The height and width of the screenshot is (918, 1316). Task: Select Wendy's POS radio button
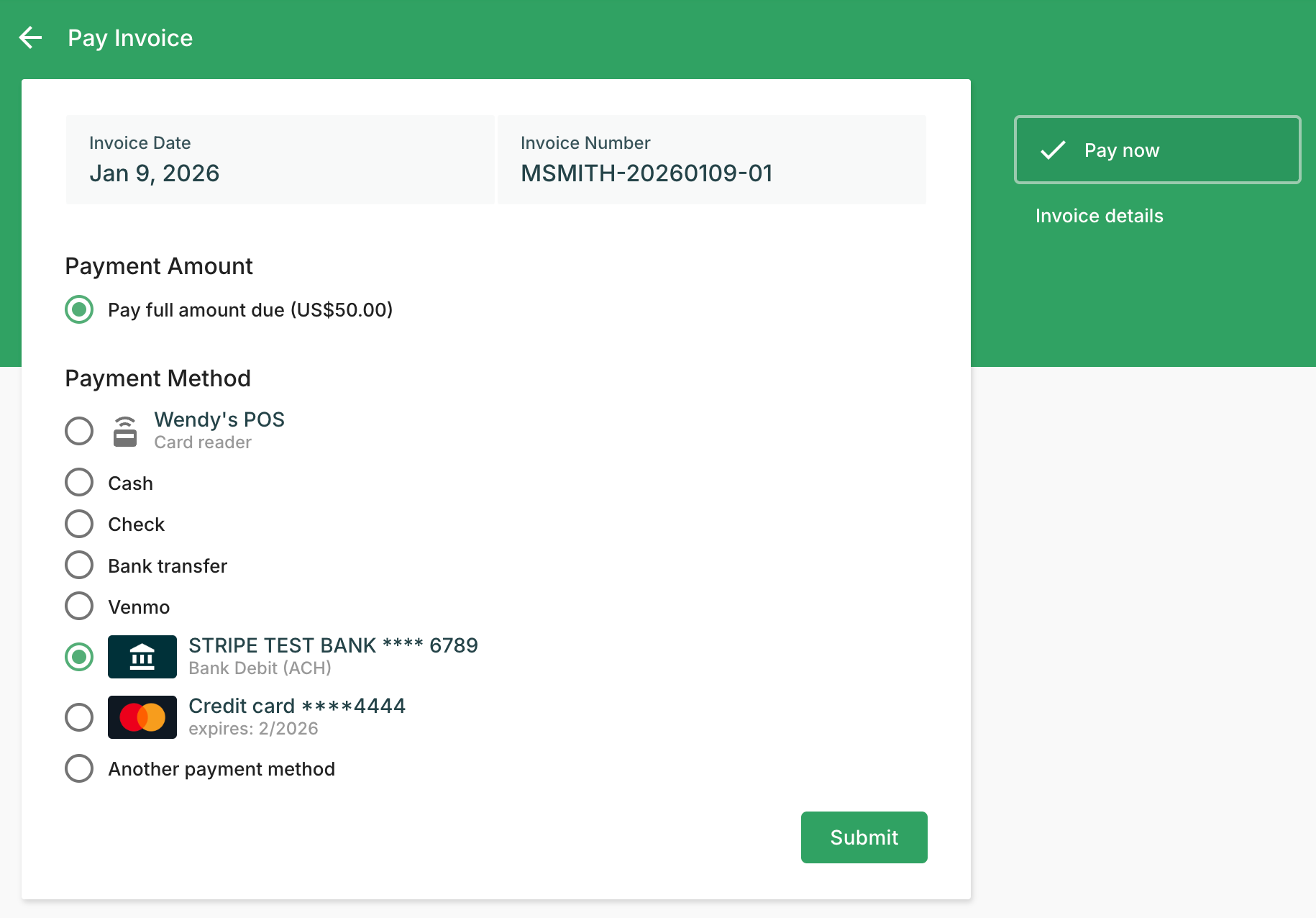click(79, 432)
